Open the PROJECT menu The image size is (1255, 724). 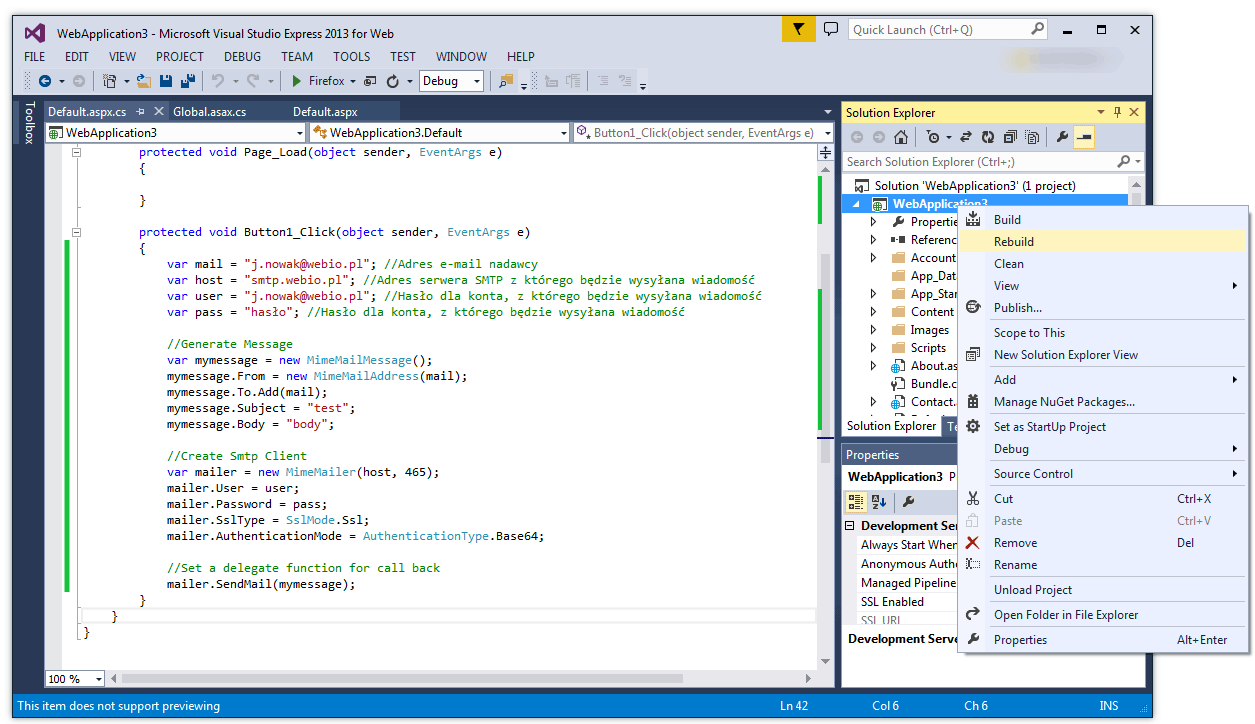(180, 57)
